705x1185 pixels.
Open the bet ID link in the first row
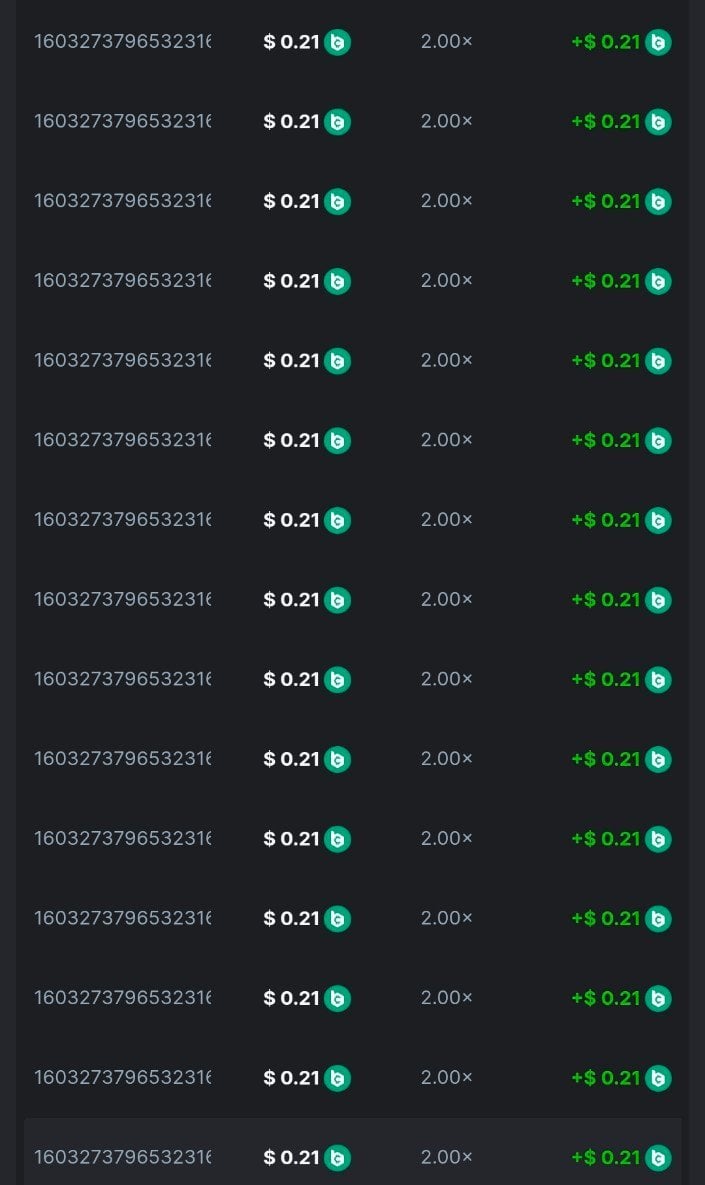[x=122, y=42]
